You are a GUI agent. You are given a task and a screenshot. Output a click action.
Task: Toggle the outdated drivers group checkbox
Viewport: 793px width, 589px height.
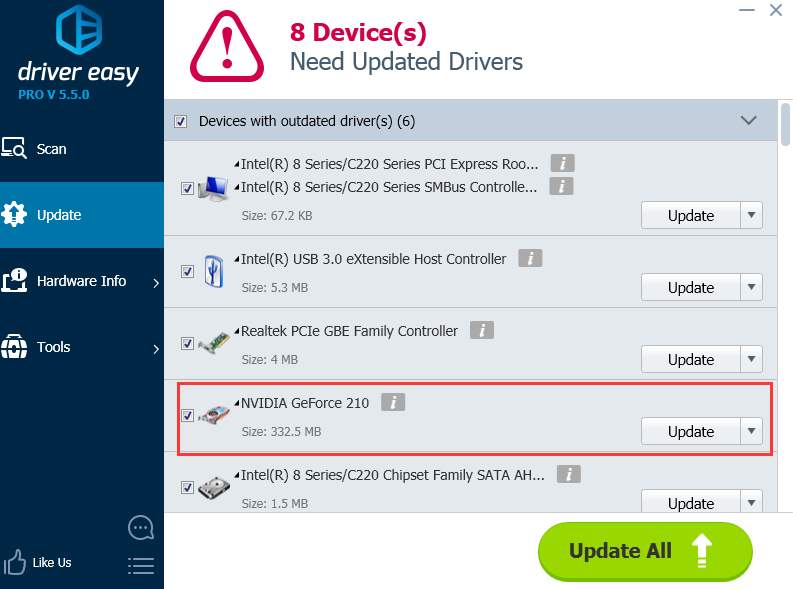181,121
